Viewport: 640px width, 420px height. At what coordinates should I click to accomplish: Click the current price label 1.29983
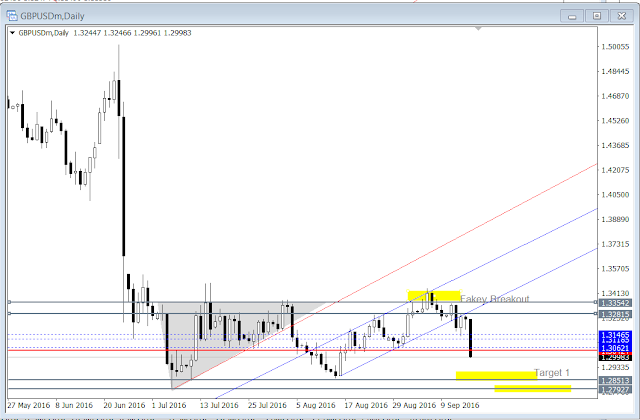(615, 358)
